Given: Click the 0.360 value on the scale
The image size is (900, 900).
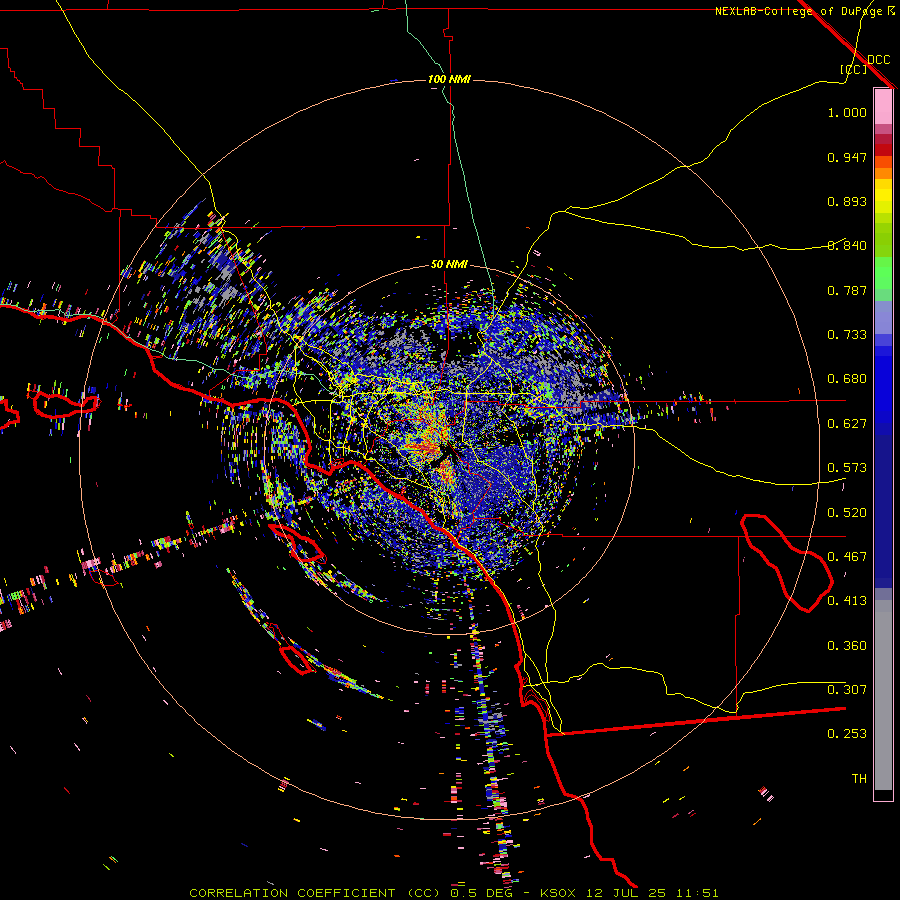Looking at the screenshot, I should pos(847,646).
